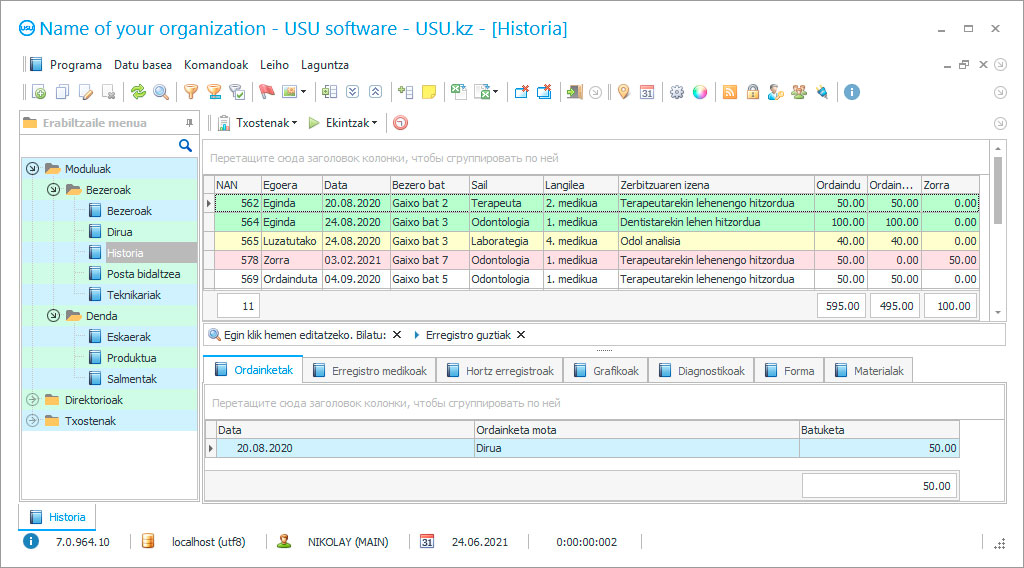Click the map location pin icon

point(623,92)
